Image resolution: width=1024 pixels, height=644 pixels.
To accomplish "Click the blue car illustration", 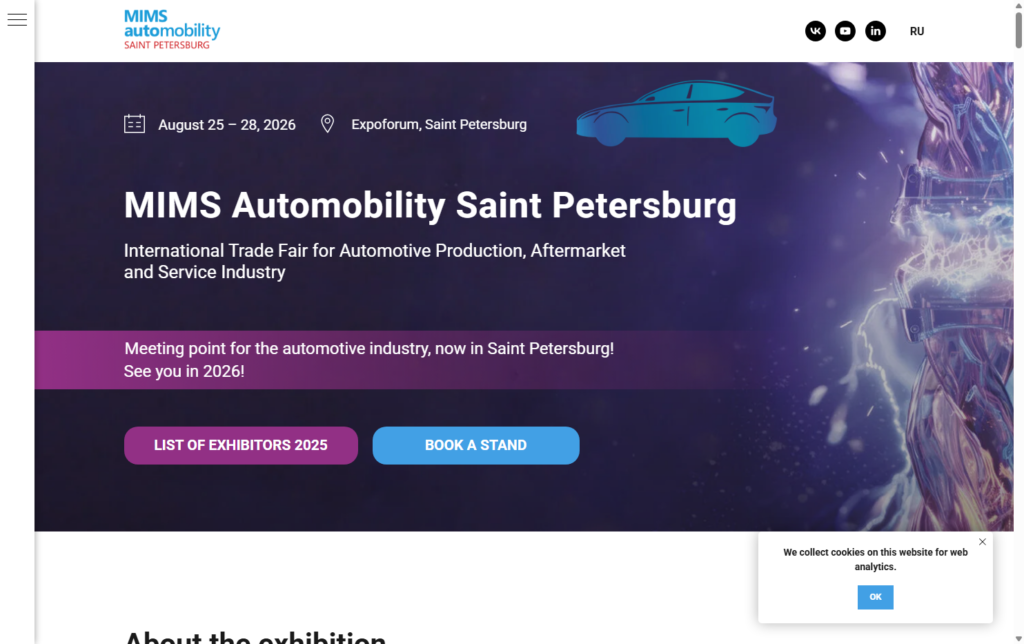I will click(676, 115).
